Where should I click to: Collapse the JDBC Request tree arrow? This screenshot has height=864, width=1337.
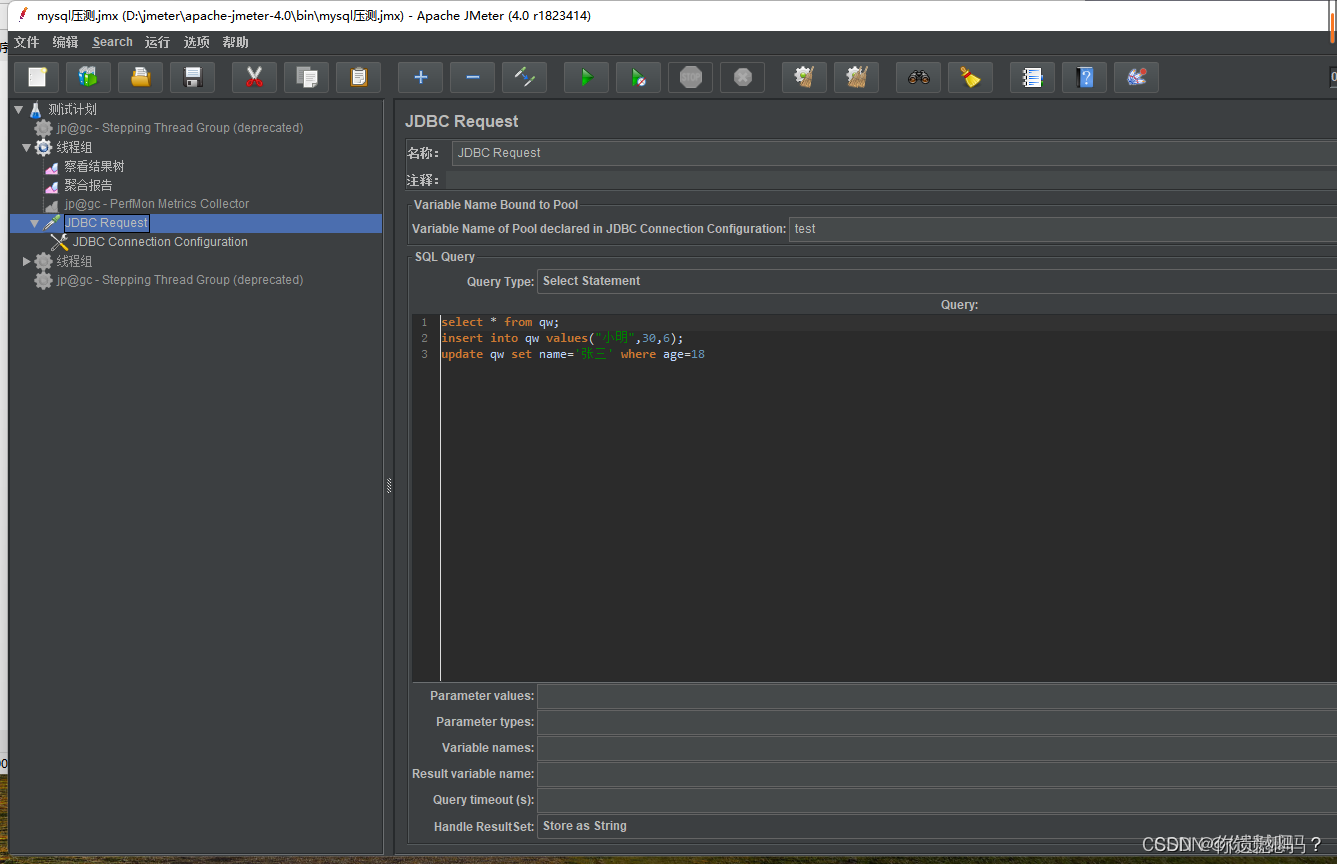35,223
